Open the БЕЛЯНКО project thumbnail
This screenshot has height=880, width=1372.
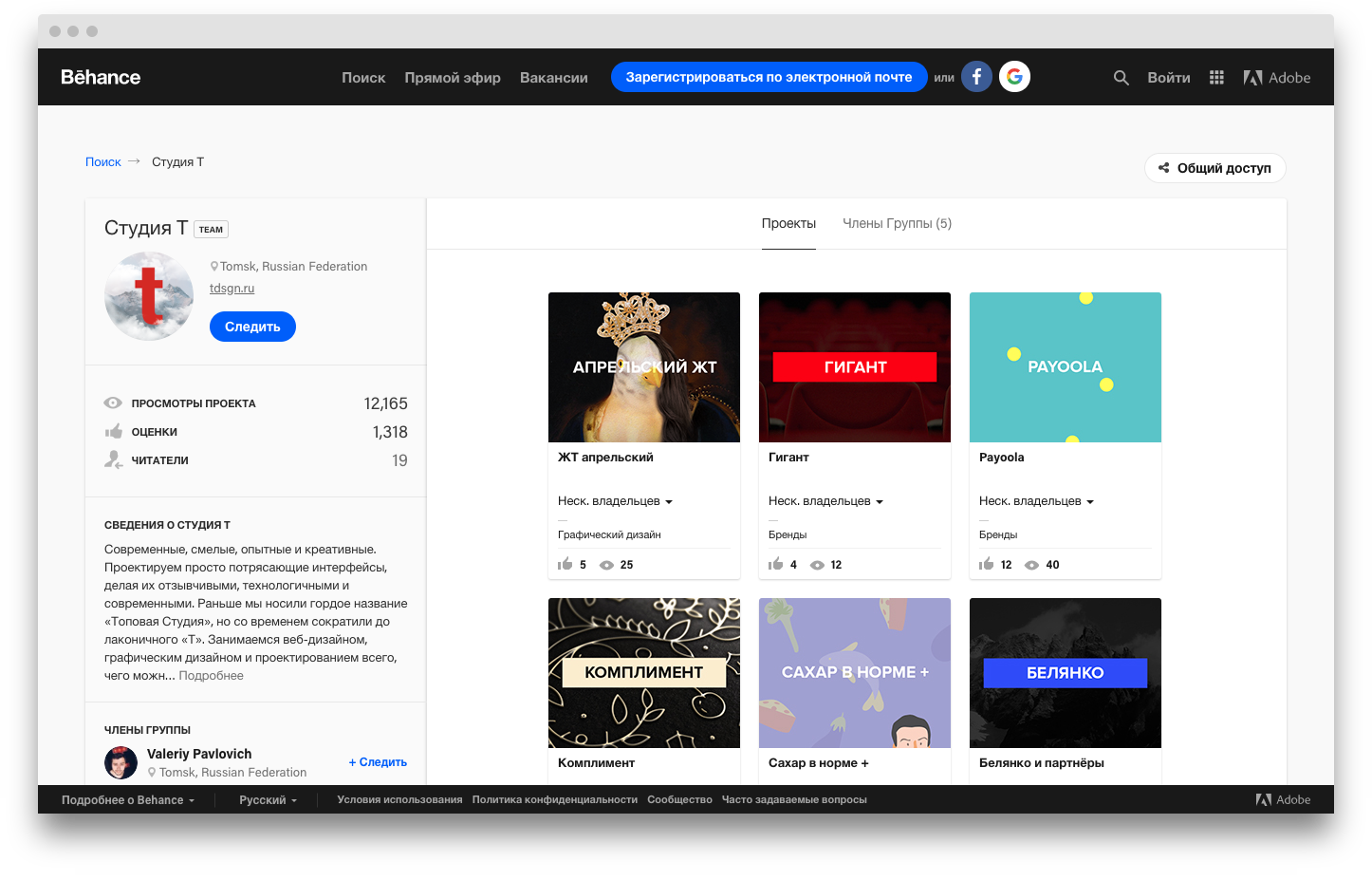(x=1066, y=673)
